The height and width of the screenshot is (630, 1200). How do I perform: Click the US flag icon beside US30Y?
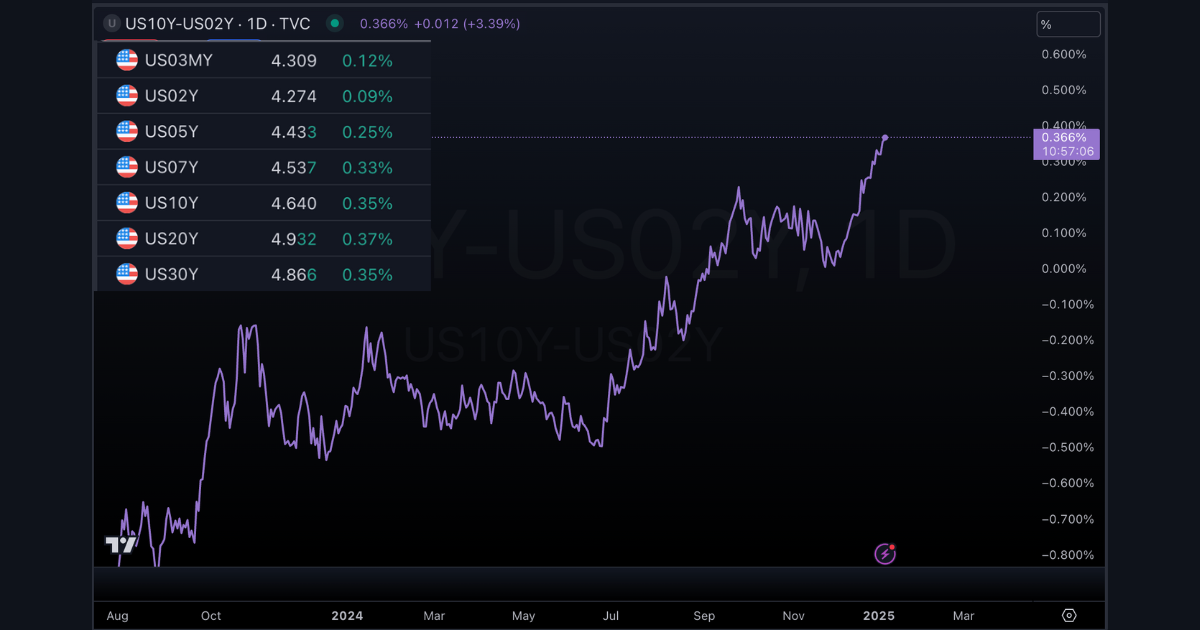click(x=127, y=274)
